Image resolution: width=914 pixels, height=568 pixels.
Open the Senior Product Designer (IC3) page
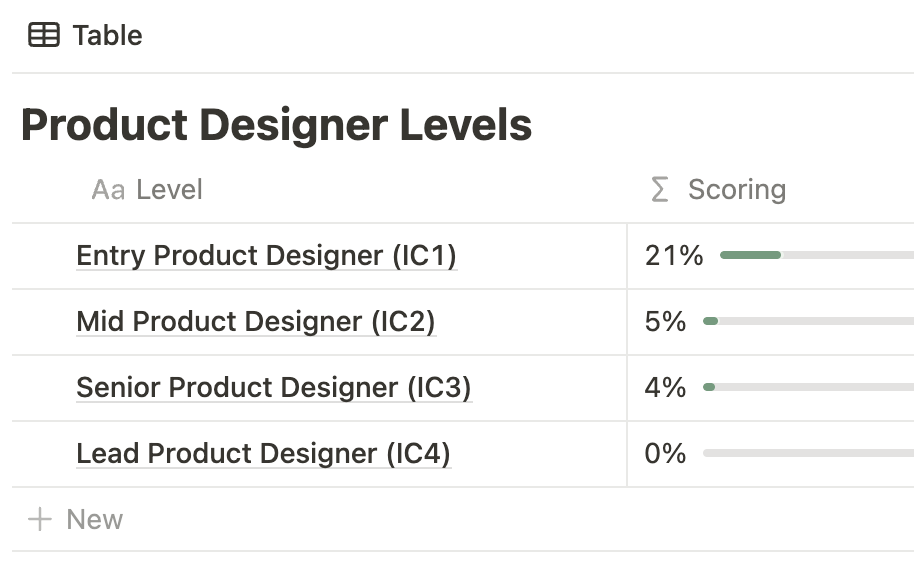(x=273, y=388)
